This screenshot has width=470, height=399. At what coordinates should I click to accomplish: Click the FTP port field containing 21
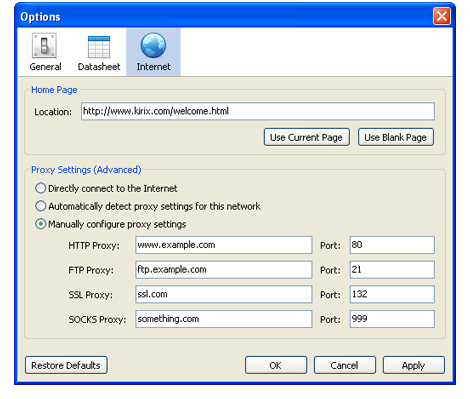pos(392,270)
